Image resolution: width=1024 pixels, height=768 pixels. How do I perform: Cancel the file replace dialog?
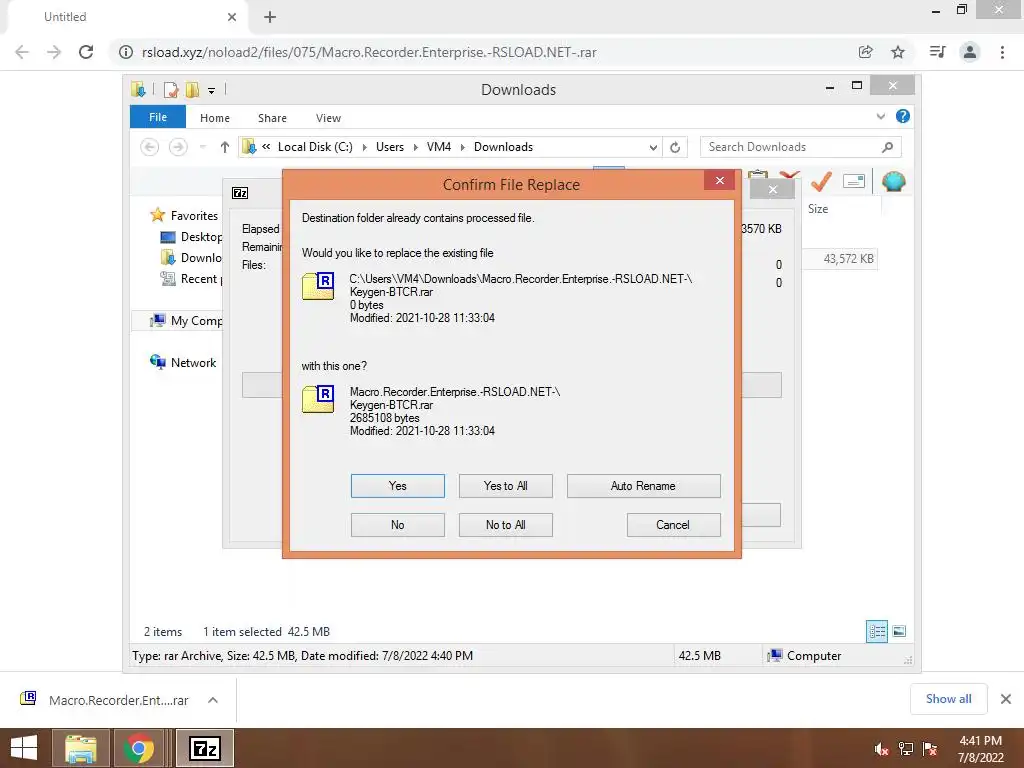673,525
